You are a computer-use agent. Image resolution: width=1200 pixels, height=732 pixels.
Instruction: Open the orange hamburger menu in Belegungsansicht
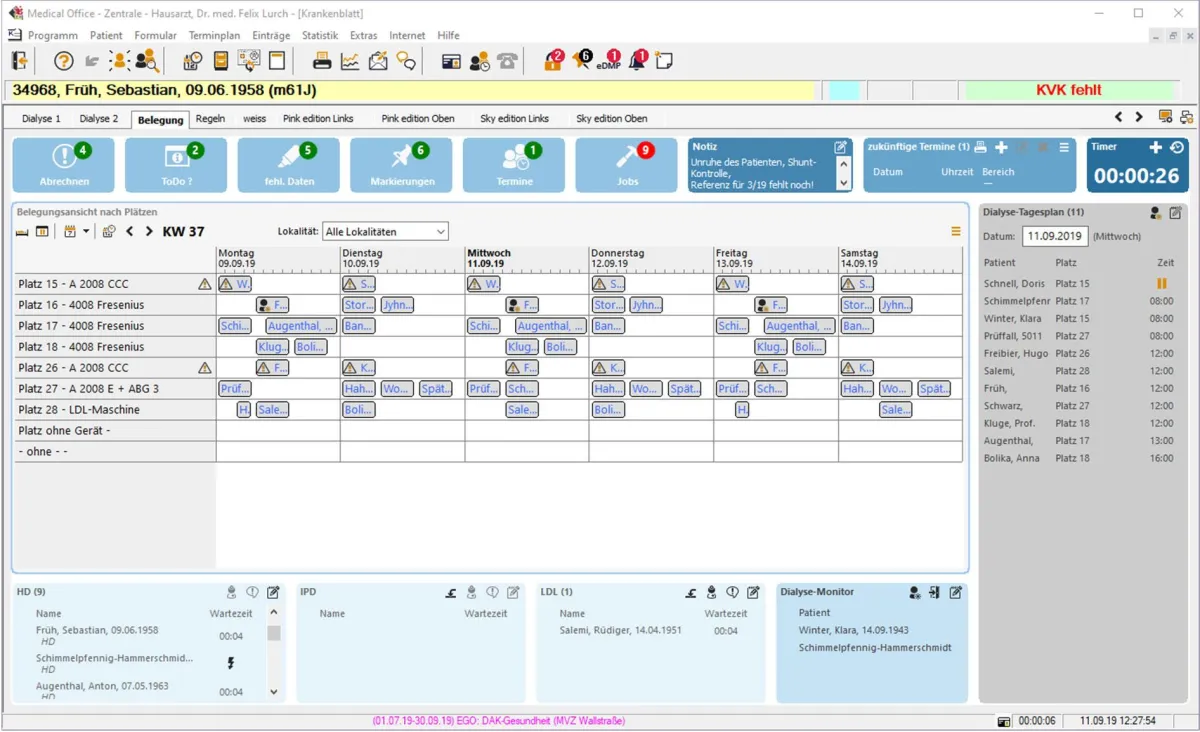pyautogui.click(x=955, y=231)
